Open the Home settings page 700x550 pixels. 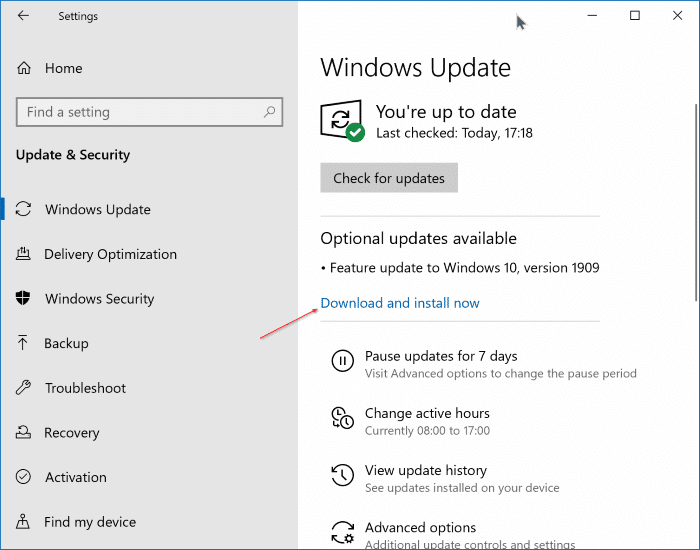pos(63,68)
